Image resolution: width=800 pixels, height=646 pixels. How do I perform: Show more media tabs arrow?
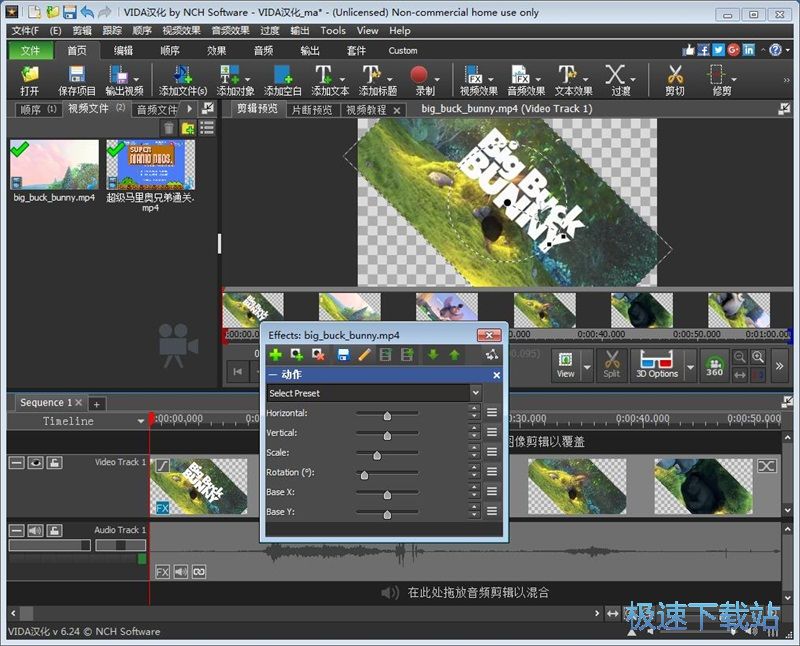190,109
